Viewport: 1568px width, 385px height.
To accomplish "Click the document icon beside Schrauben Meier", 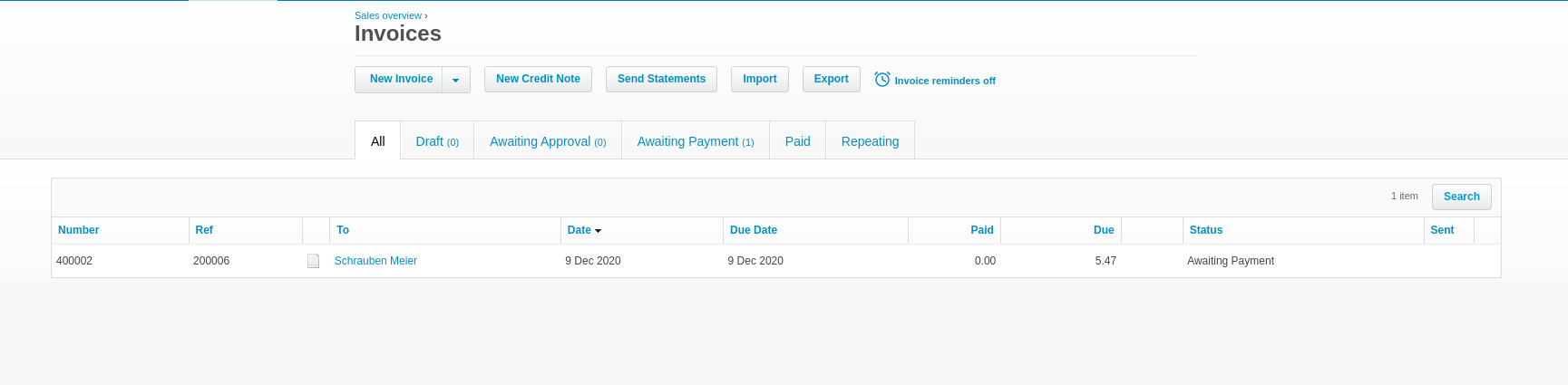I will pos(313,261).
